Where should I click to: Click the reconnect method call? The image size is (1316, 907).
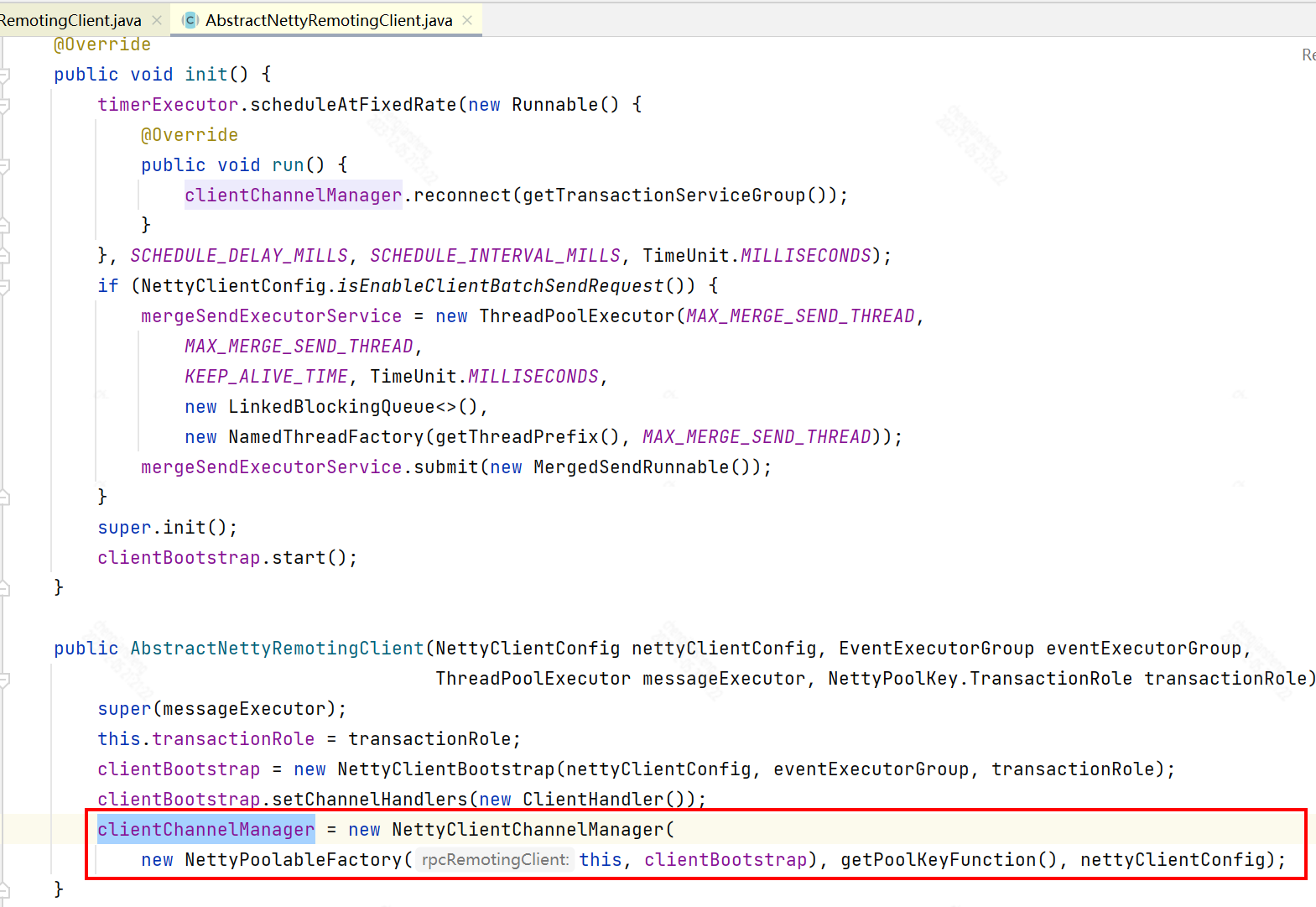pos(462,195)
